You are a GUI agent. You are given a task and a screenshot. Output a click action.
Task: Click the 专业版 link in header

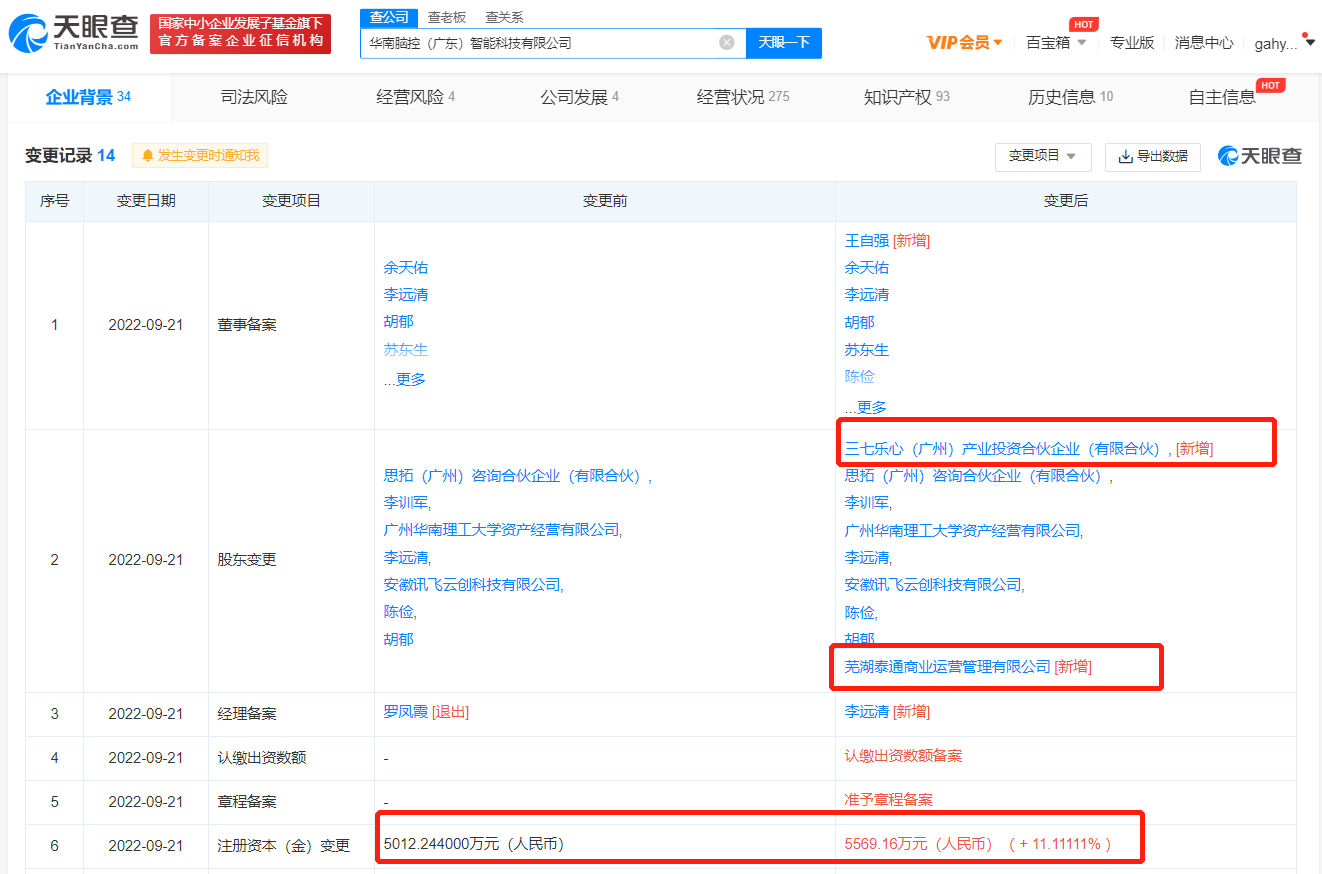[x=1132, y=42]
